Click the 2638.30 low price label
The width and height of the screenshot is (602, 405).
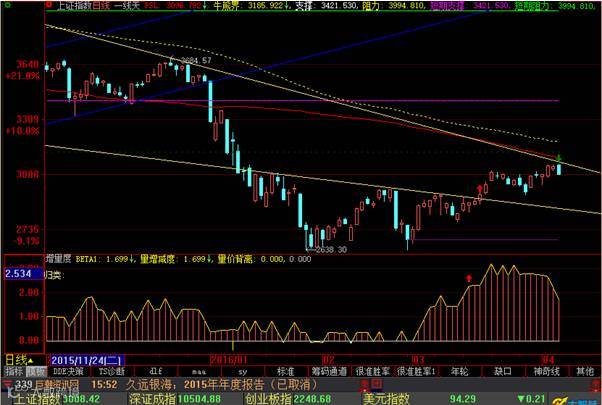pyautogui.click(x=331, y=250)
